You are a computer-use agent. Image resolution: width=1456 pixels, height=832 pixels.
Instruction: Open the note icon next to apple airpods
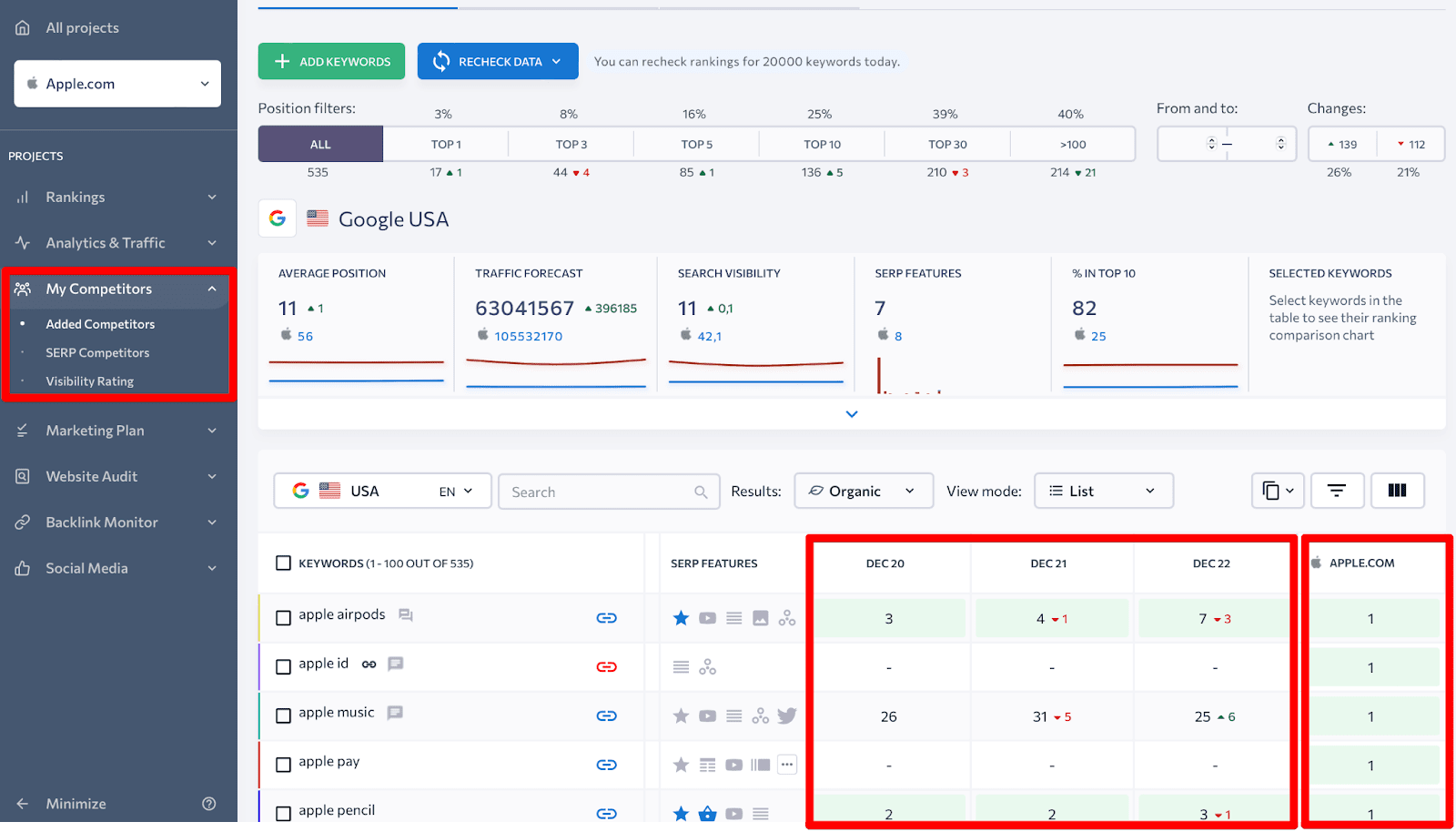[406, 615]
